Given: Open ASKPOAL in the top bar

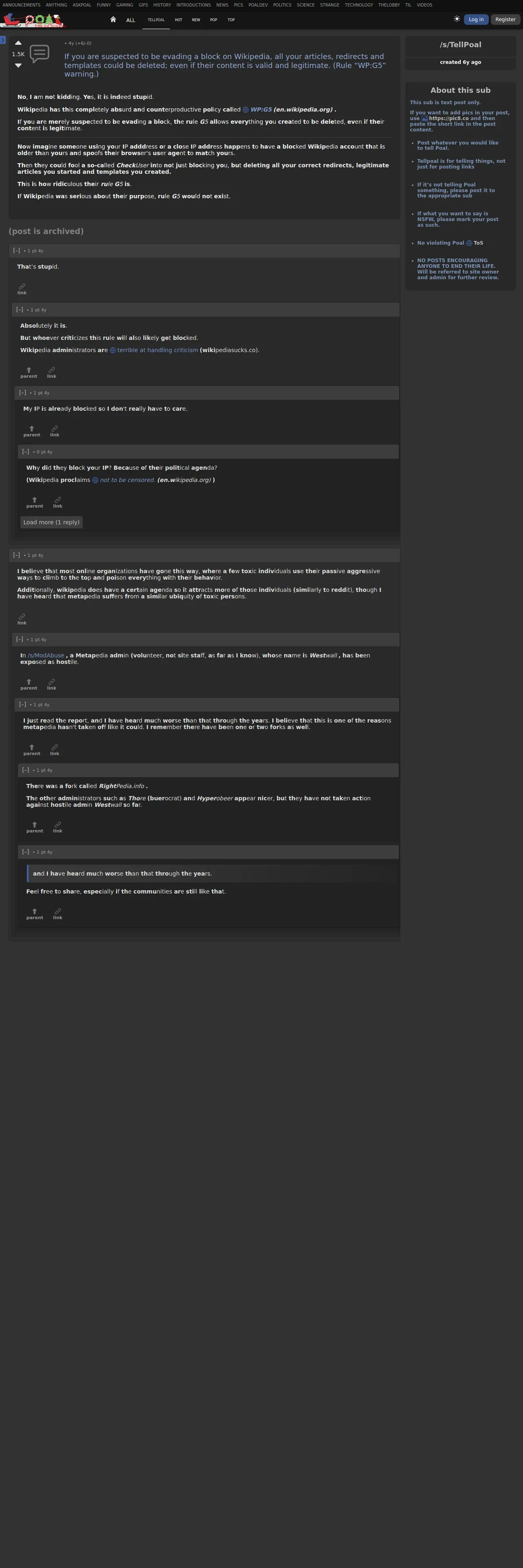Looking at the screenshot, I should [x=81, y=5].
